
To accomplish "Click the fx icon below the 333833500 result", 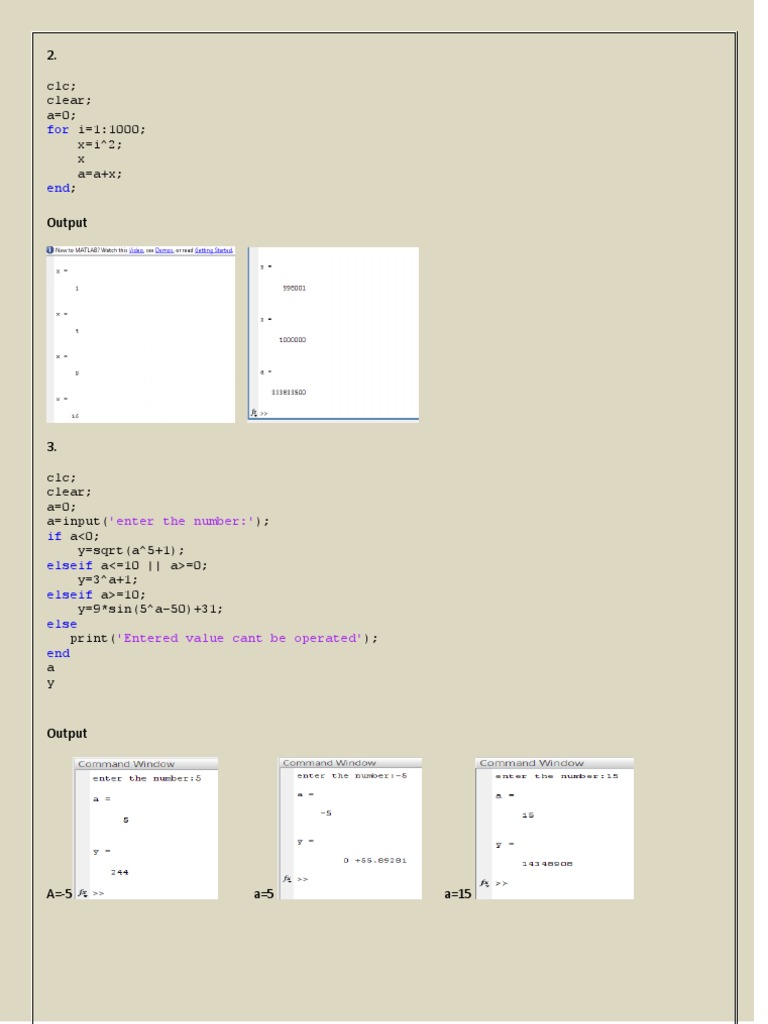I will click(x=254, y=412).
